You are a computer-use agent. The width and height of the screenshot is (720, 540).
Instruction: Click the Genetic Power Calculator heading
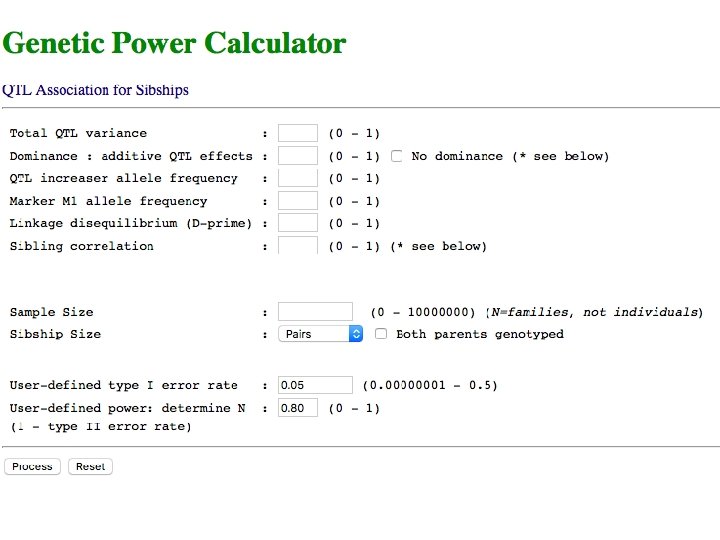click(x=174, y=43)
